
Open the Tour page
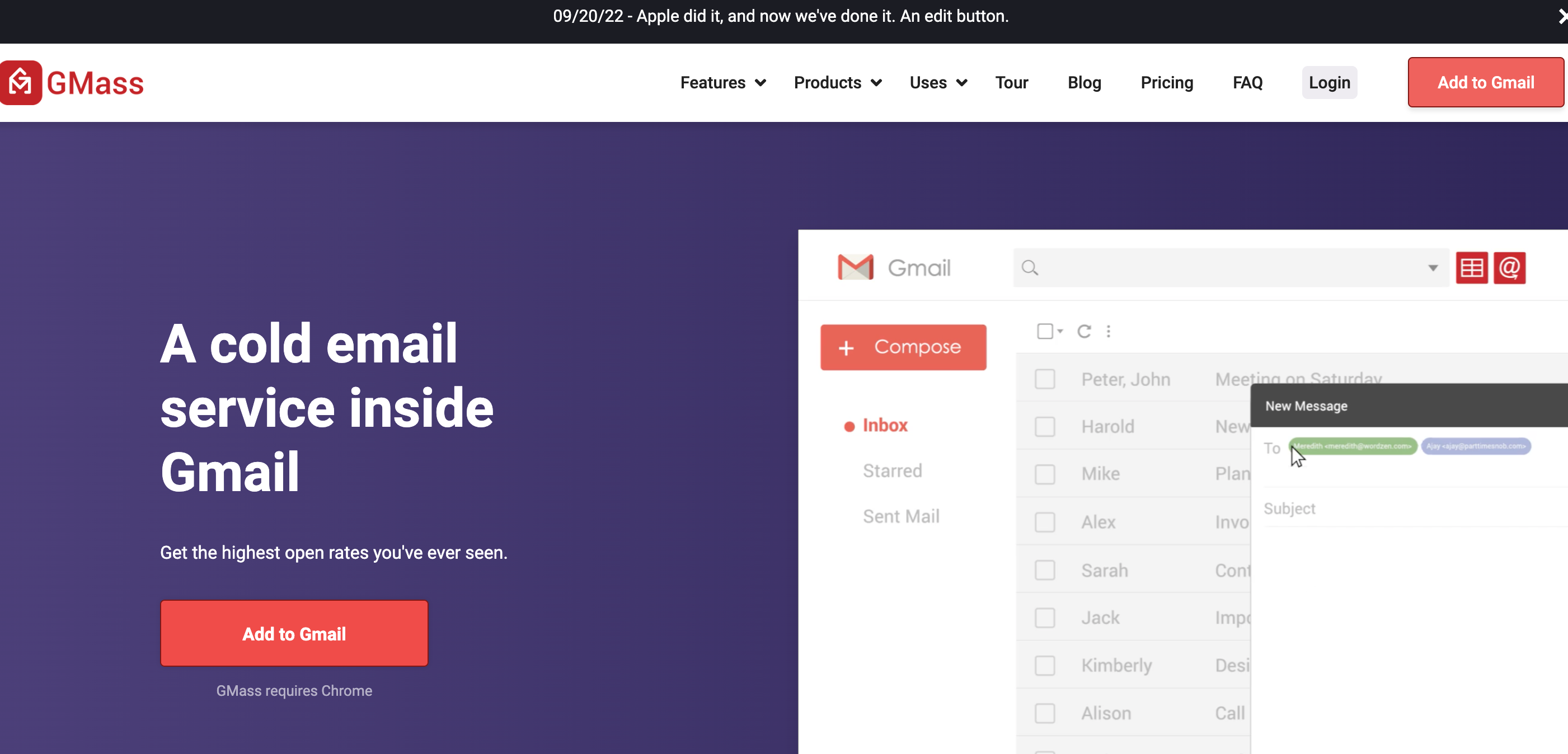(1011, 83)
